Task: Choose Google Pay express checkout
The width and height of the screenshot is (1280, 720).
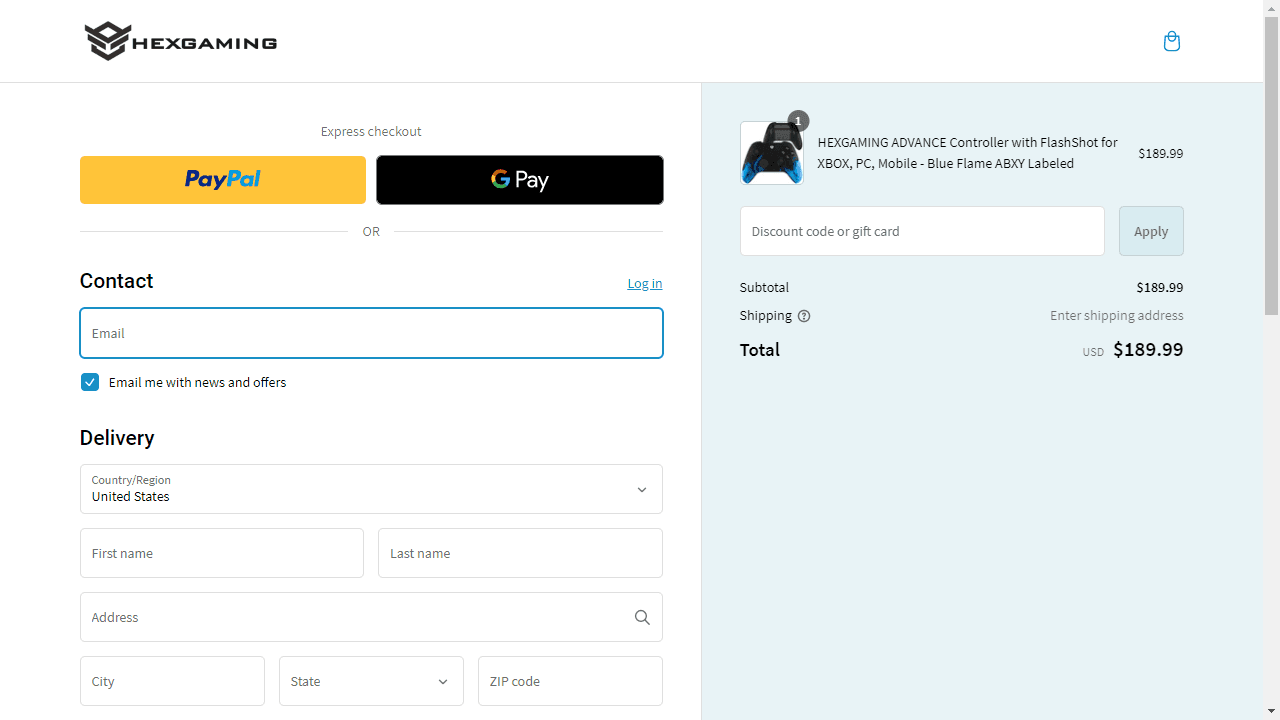Action: [520, 180]
